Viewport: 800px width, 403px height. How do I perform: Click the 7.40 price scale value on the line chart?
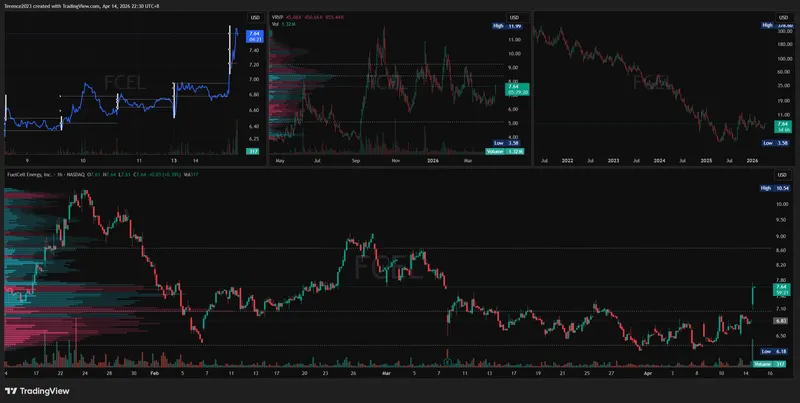[x=253, y=50]
